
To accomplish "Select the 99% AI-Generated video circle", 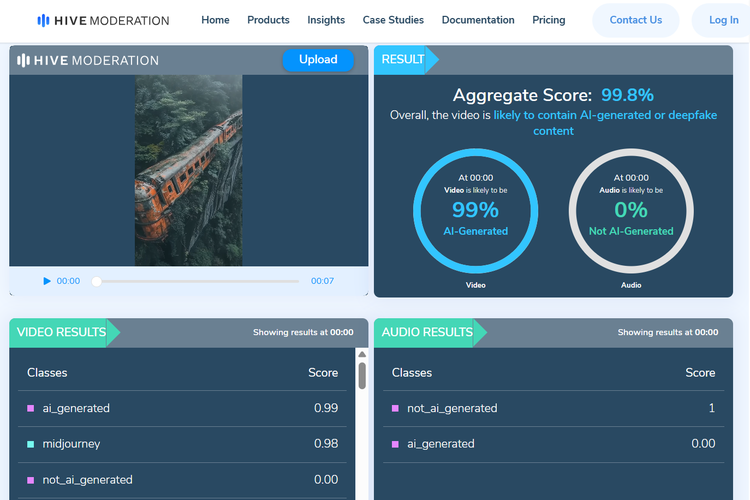I will tap(475, 211).
